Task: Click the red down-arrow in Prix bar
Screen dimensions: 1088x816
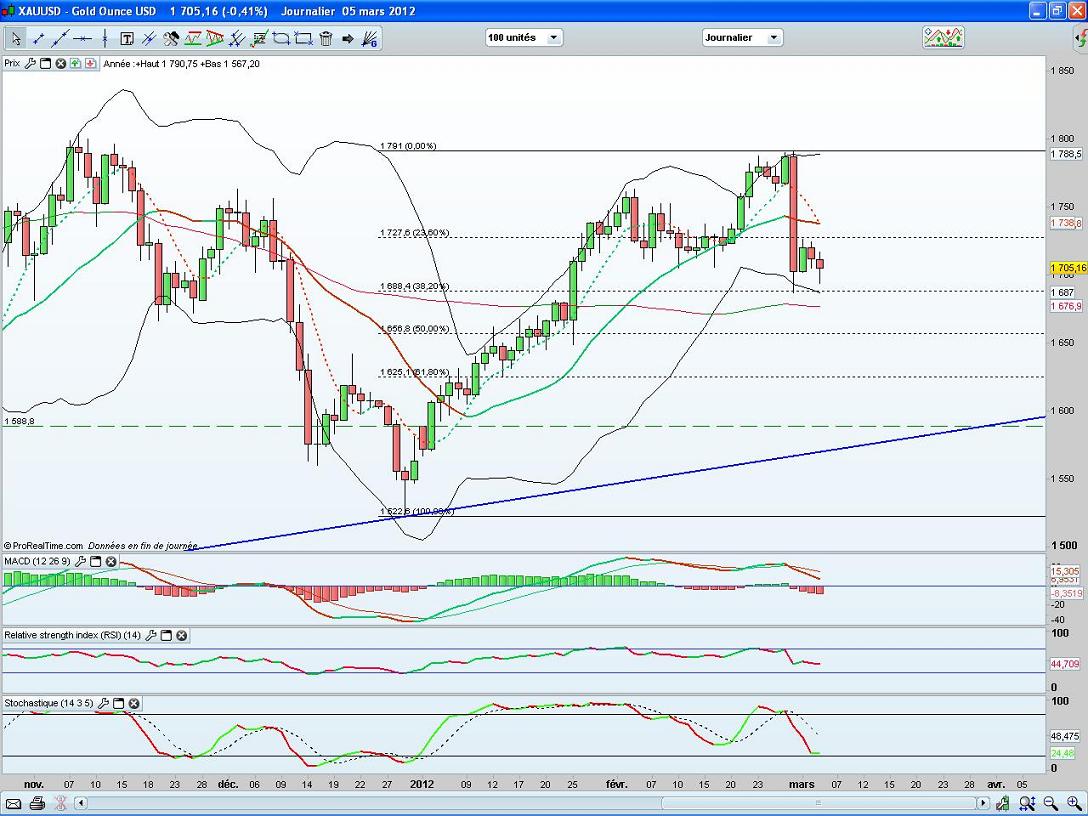Action: point(90,63)
